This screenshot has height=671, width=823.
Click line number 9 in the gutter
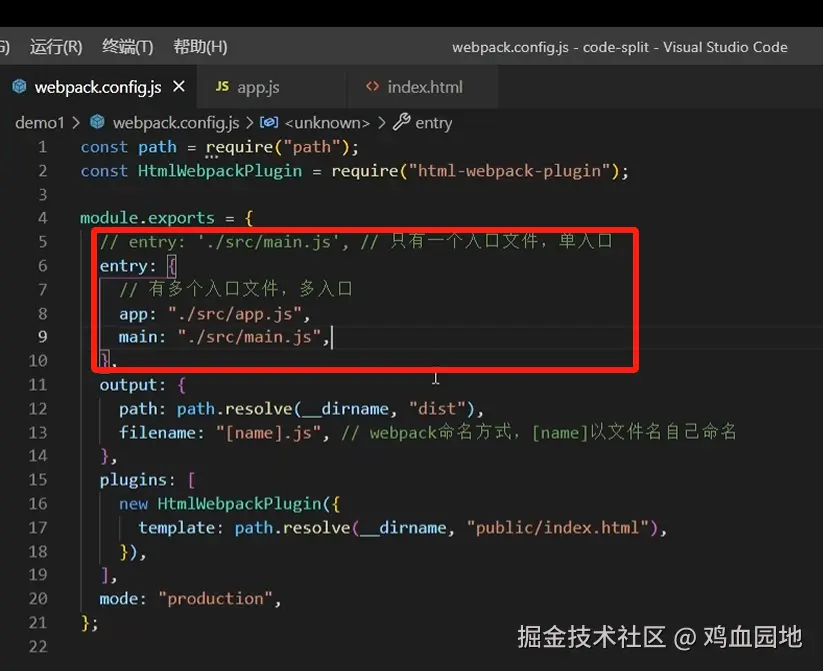click(43, 337)
